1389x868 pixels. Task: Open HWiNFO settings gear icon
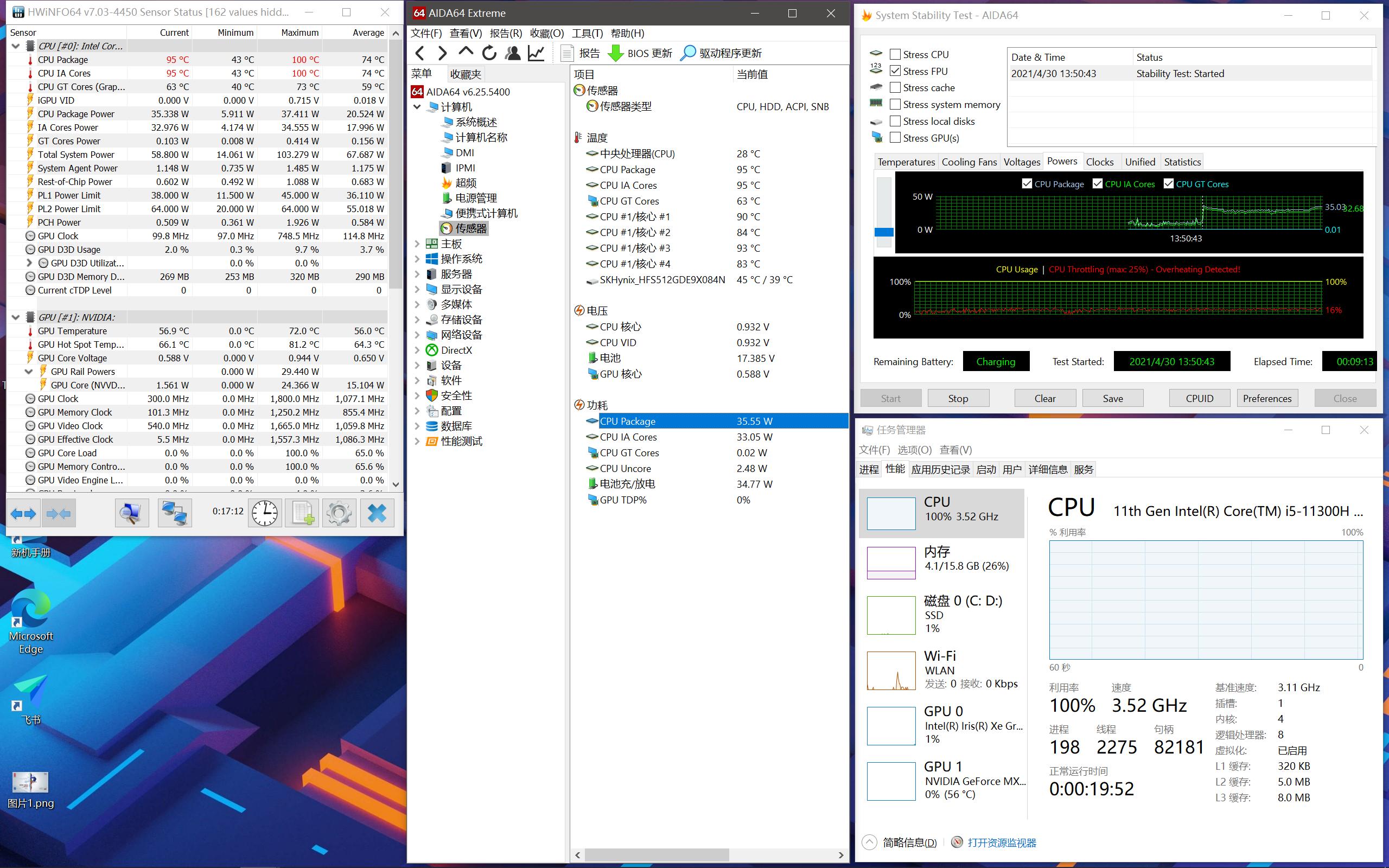339,513
